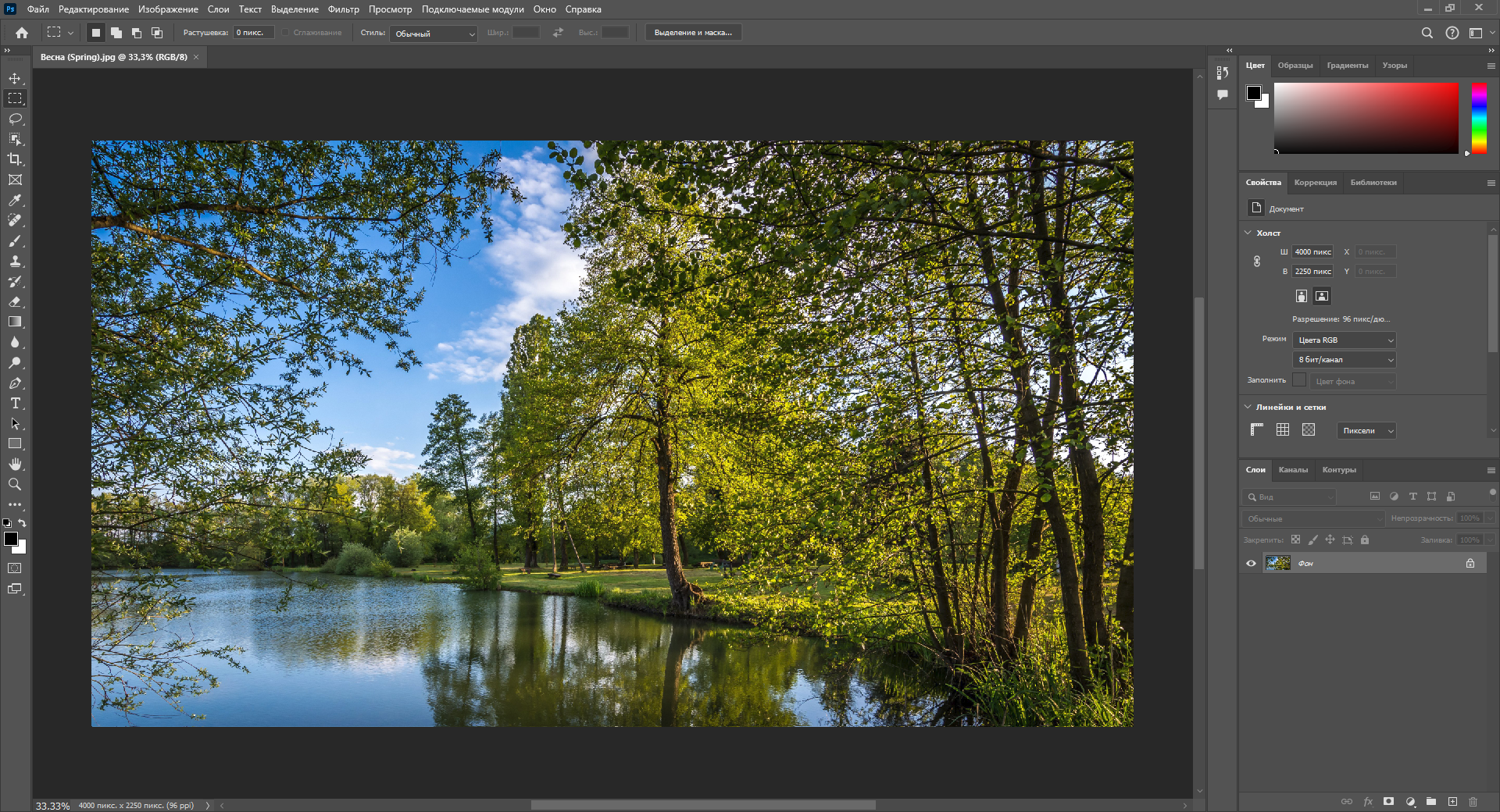Toggle the width-height link chain icon
The width and height of the screenshot is (1500, 812).
pyautogui.click(x=1257, y=262)
